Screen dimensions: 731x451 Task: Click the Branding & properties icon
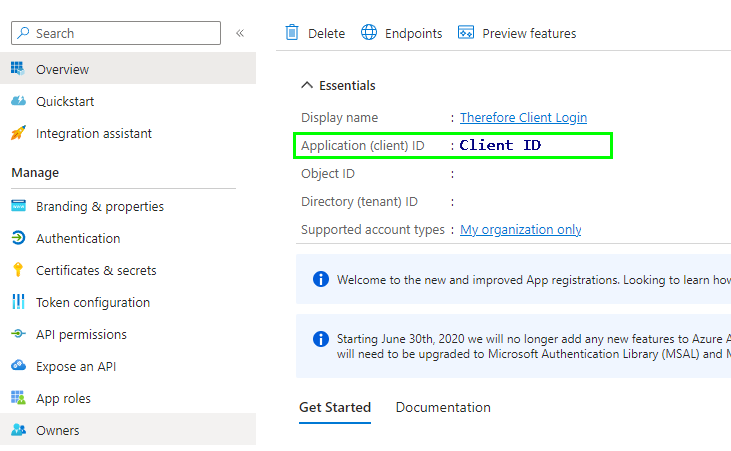(x=18, y=206)
